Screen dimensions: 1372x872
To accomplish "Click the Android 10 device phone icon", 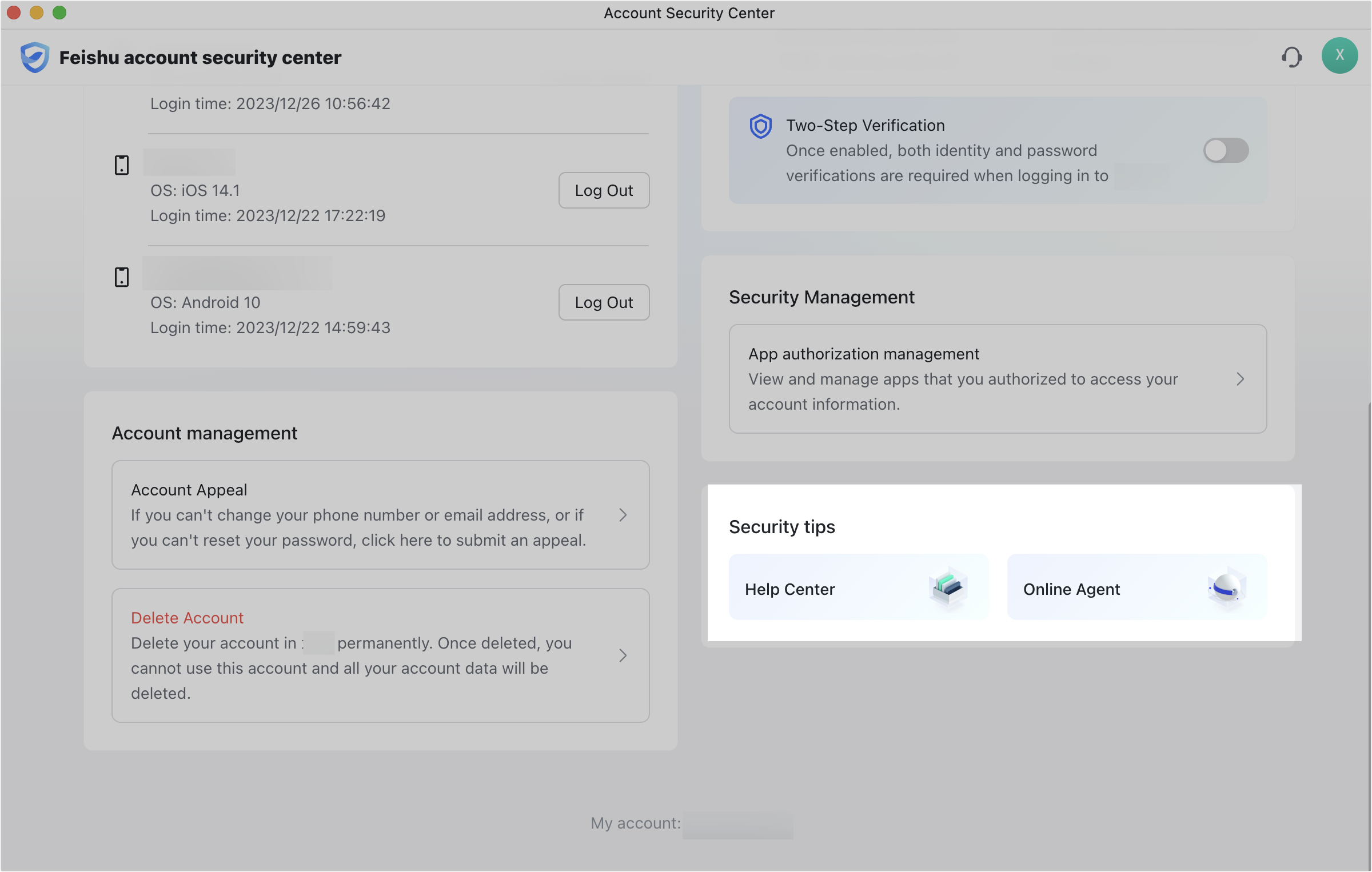I will (x=122, y=277).
